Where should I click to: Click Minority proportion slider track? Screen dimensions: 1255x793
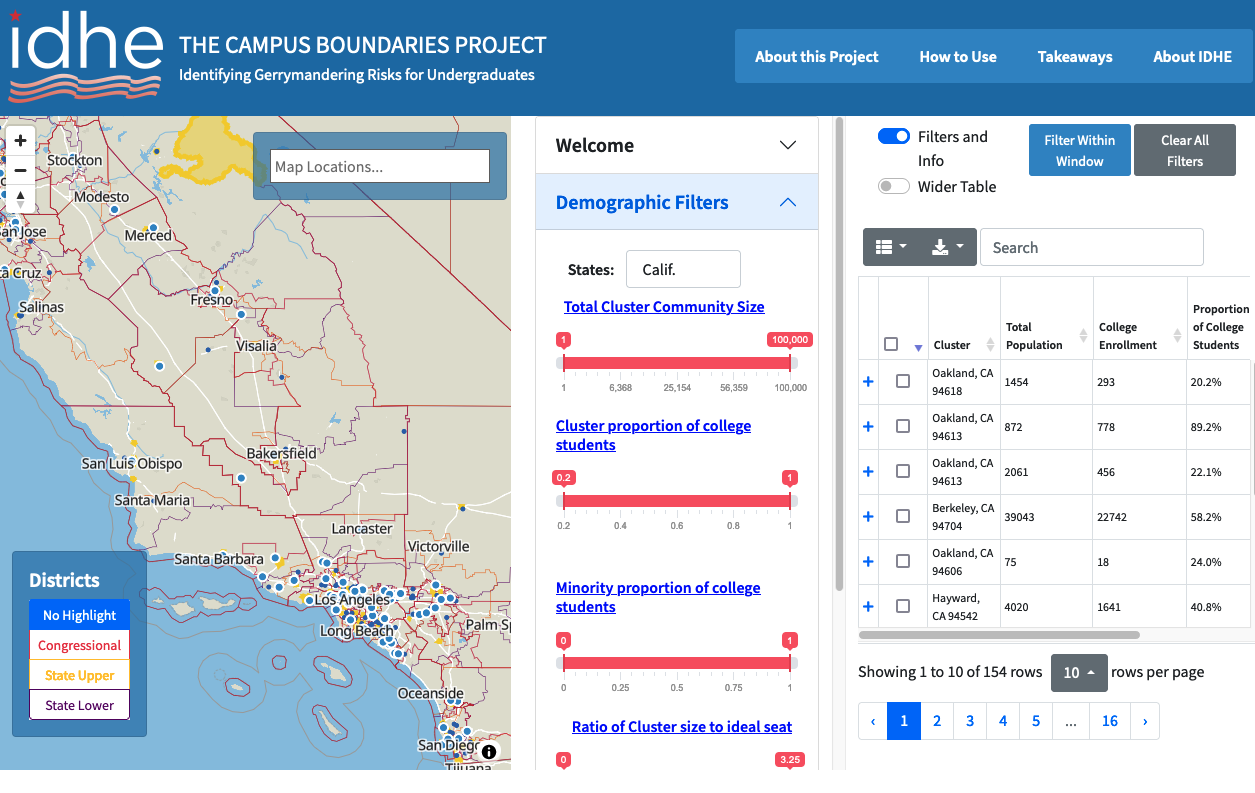point(677,663)
